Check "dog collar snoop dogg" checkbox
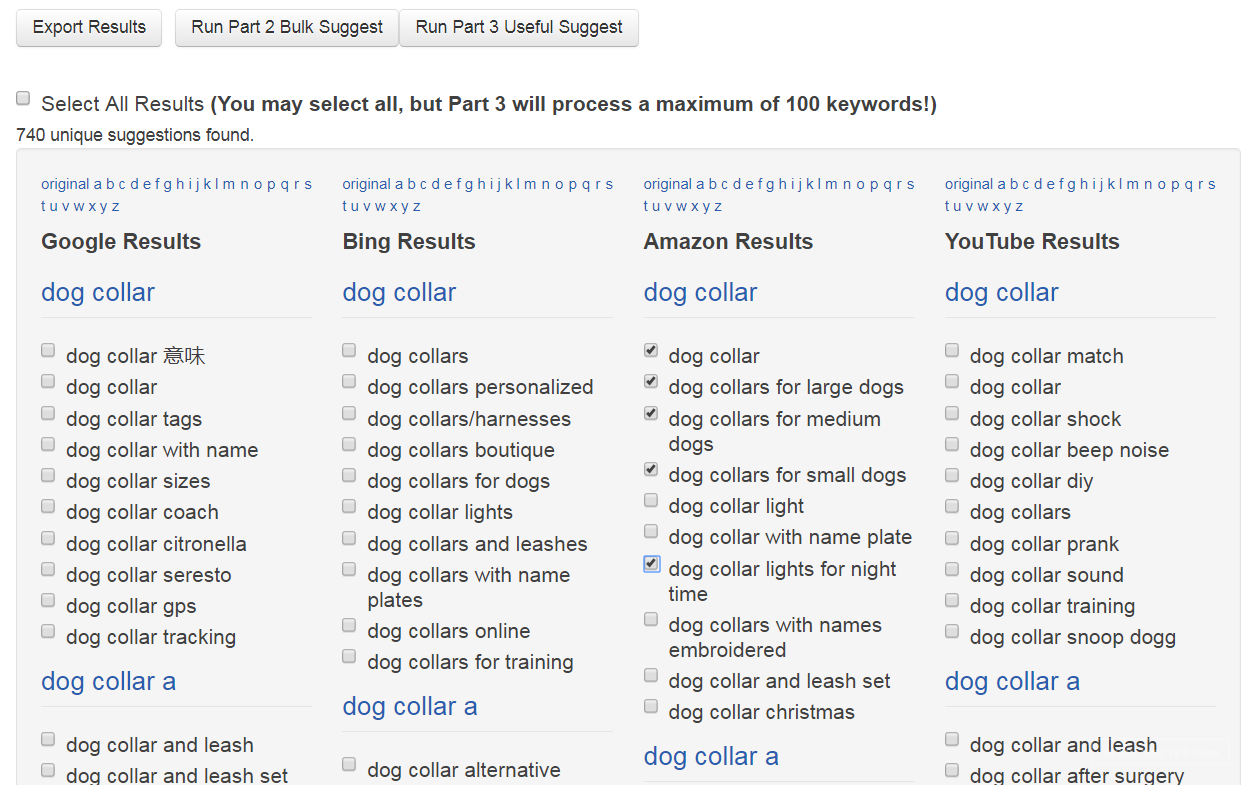 (952, 631)
